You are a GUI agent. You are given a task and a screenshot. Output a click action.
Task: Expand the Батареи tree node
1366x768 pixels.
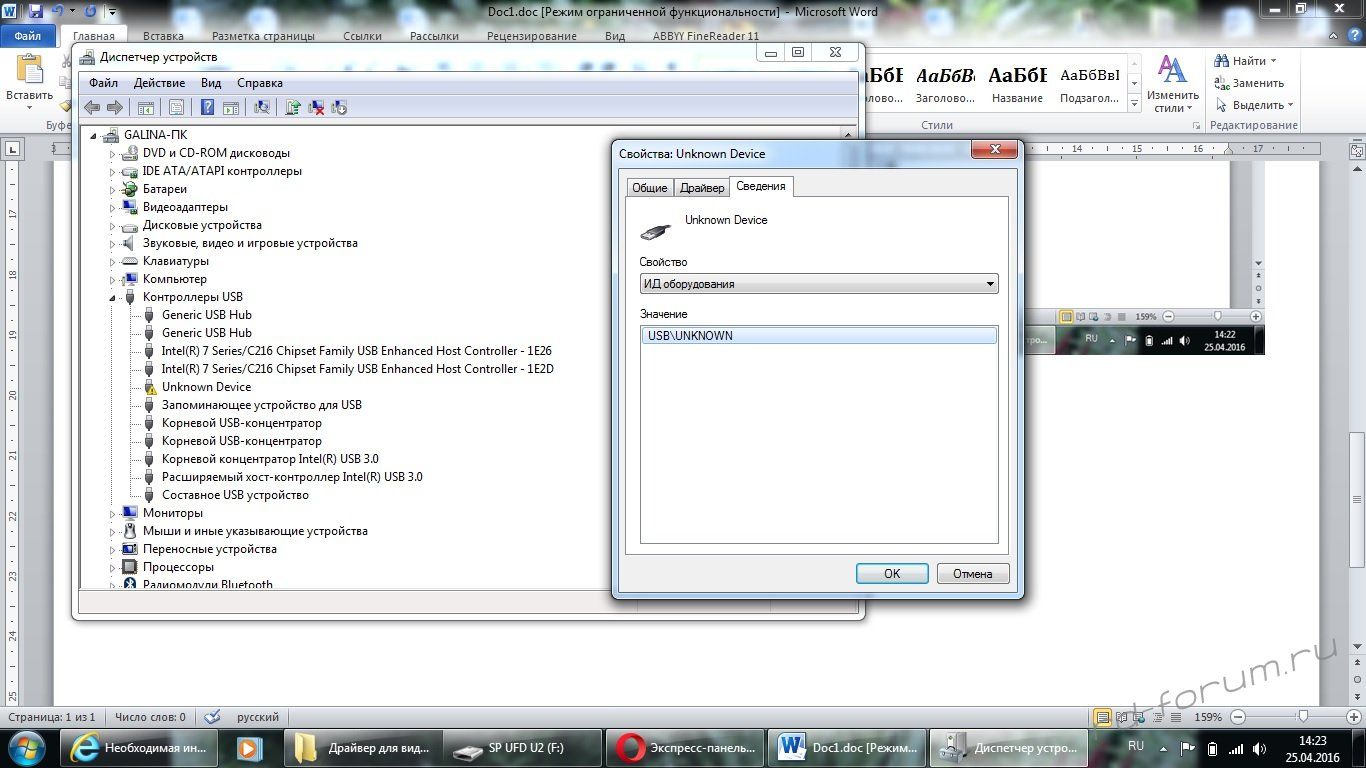[x=113, y=189]
